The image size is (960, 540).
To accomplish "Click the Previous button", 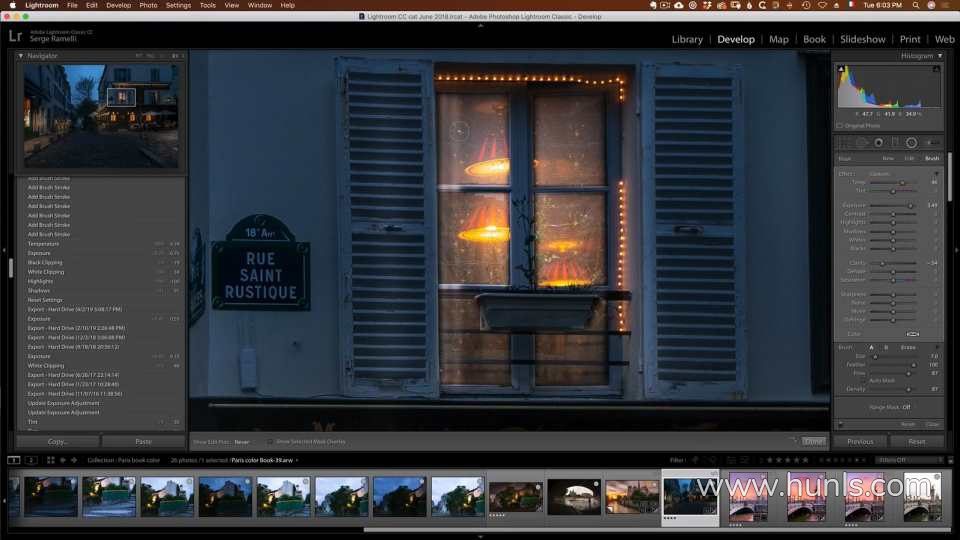I will [x=860, y=441].
